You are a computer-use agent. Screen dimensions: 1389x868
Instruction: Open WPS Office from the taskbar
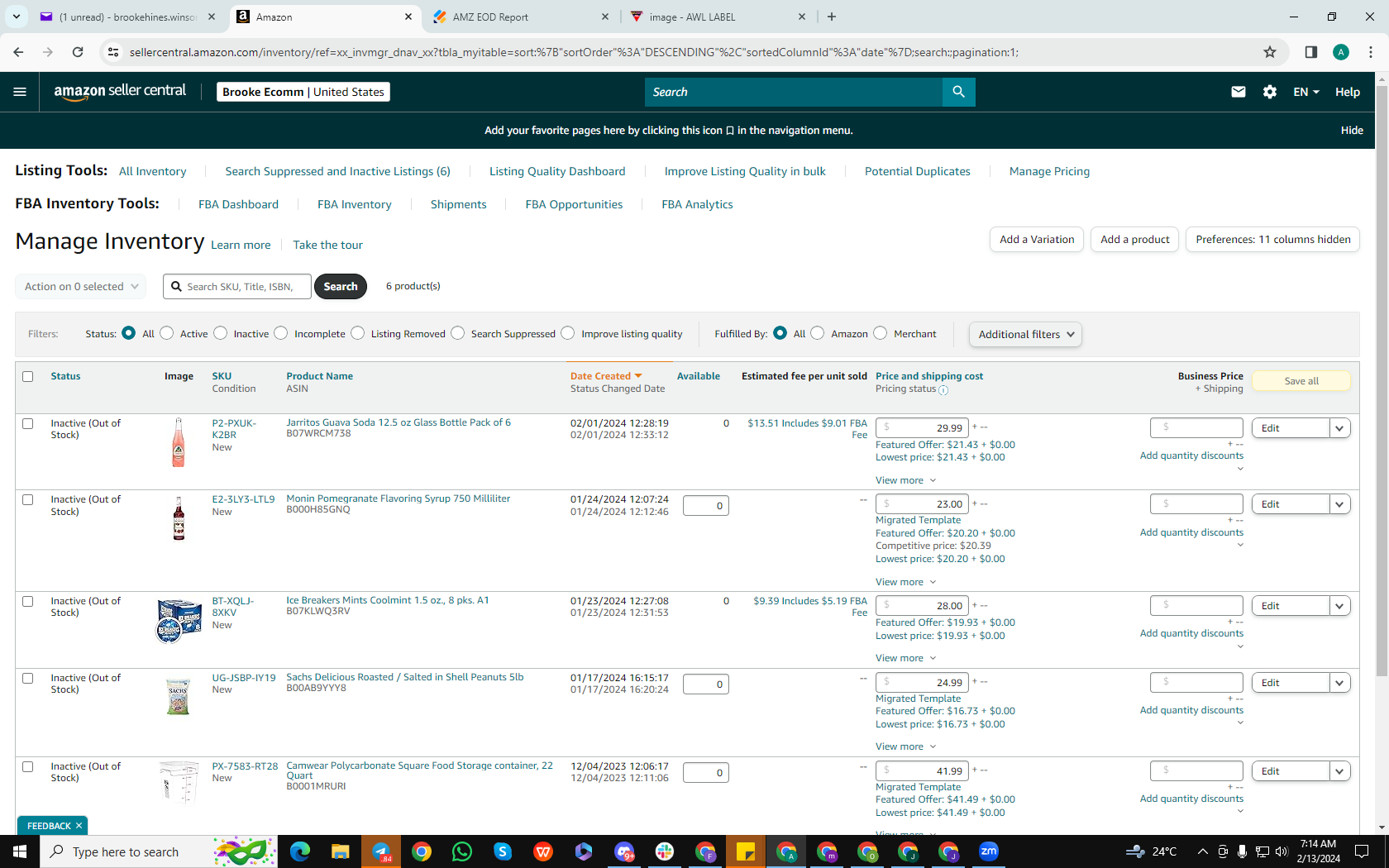[x=543, y=851]
